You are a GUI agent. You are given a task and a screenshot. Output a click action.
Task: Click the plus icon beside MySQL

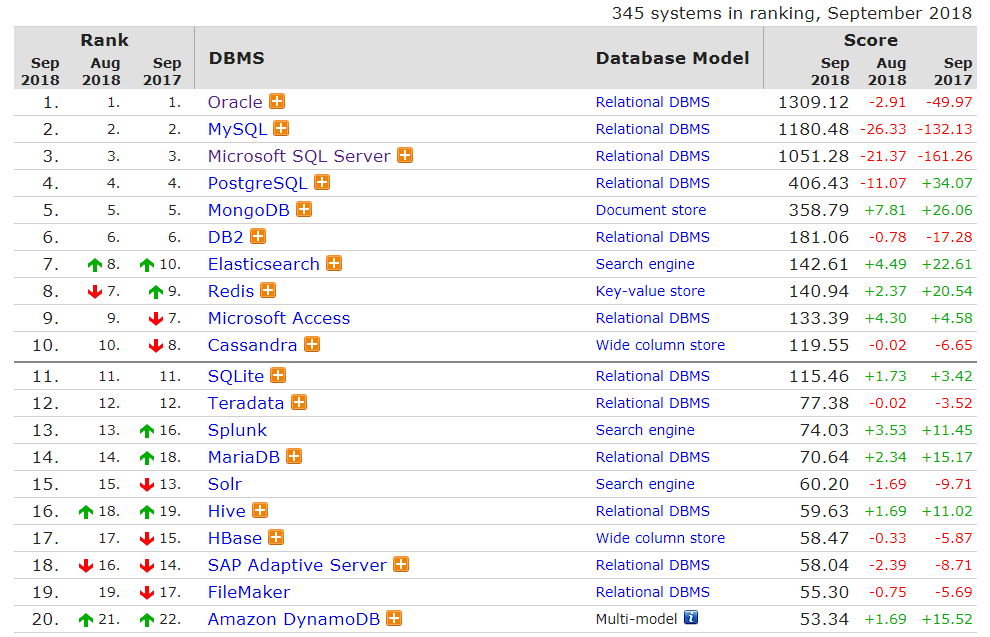point(281,129)
